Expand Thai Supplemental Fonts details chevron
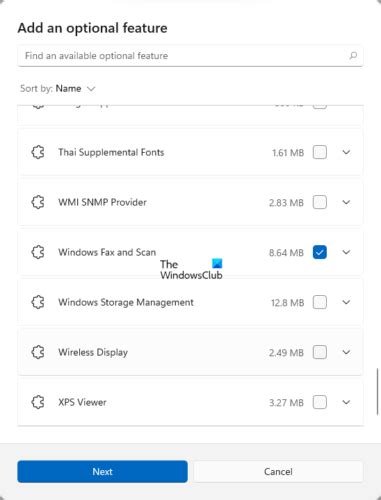 346,152
